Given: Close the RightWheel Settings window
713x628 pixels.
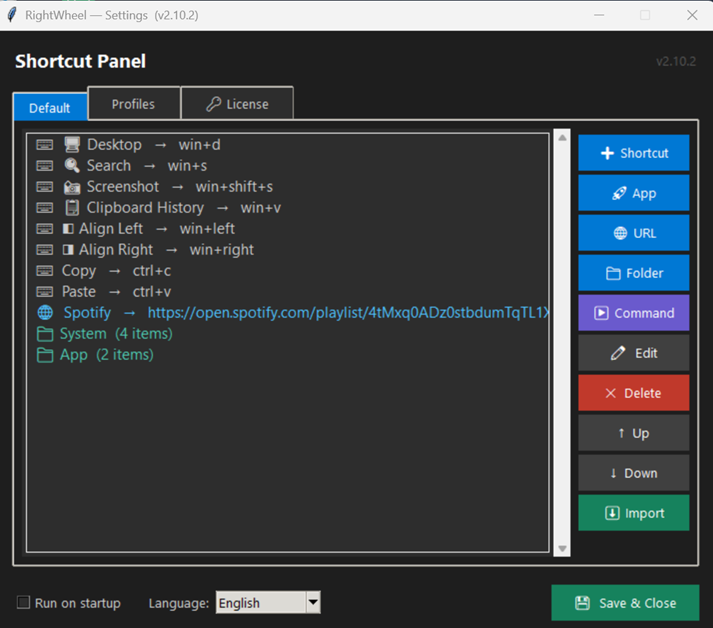Looking at the screenshot, I should 692,15.
